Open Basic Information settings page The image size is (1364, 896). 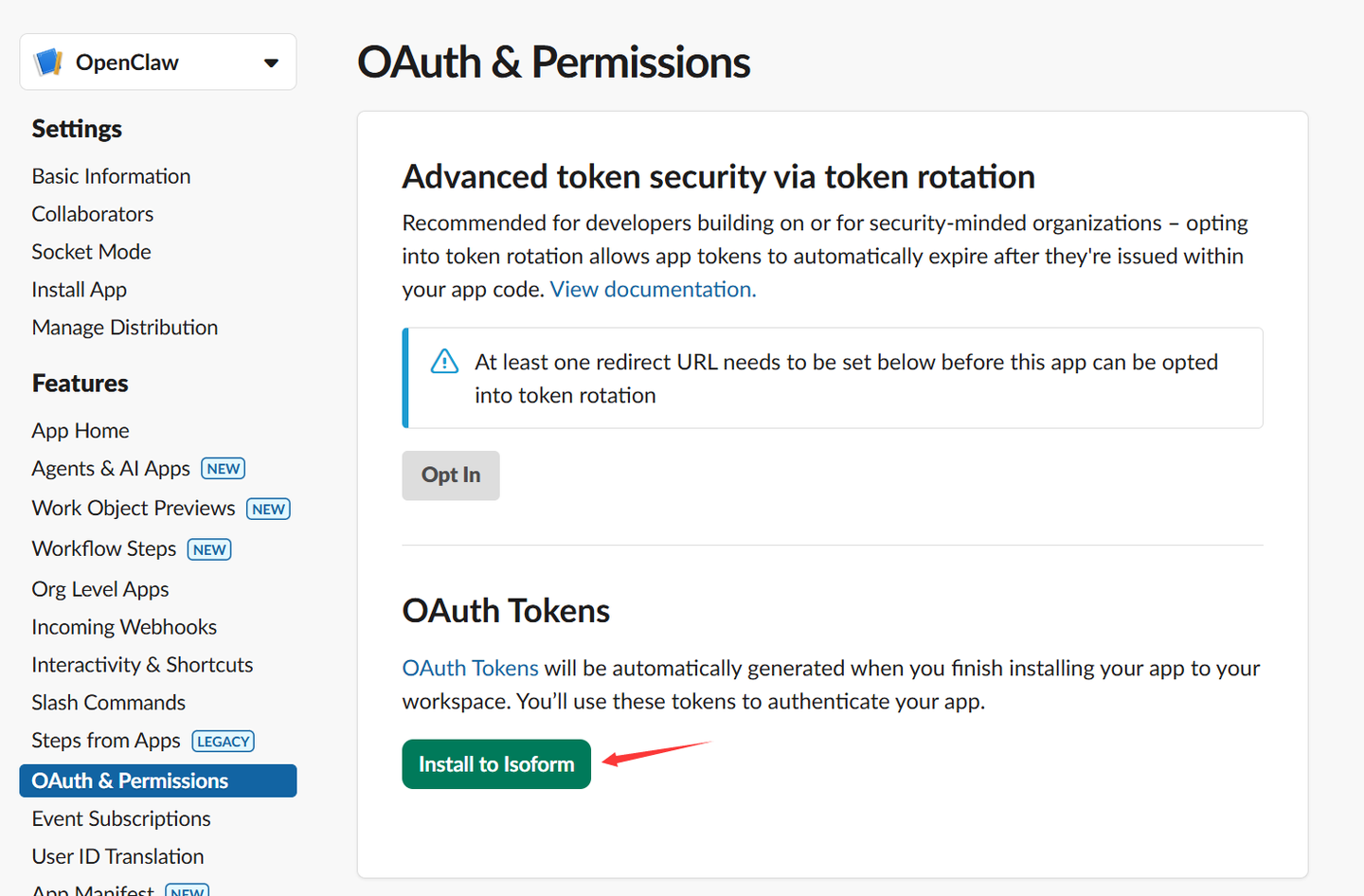pos(111,176)
